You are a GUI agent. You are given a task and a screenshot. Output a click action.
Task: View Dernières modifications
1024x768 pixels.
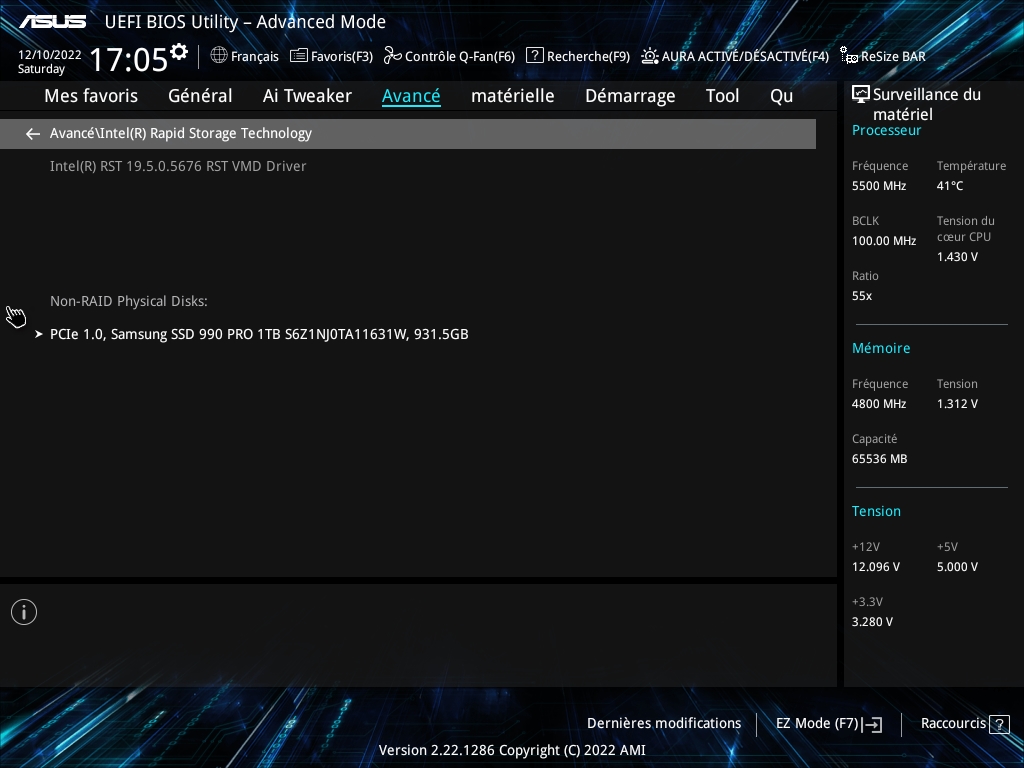(664, 724)
